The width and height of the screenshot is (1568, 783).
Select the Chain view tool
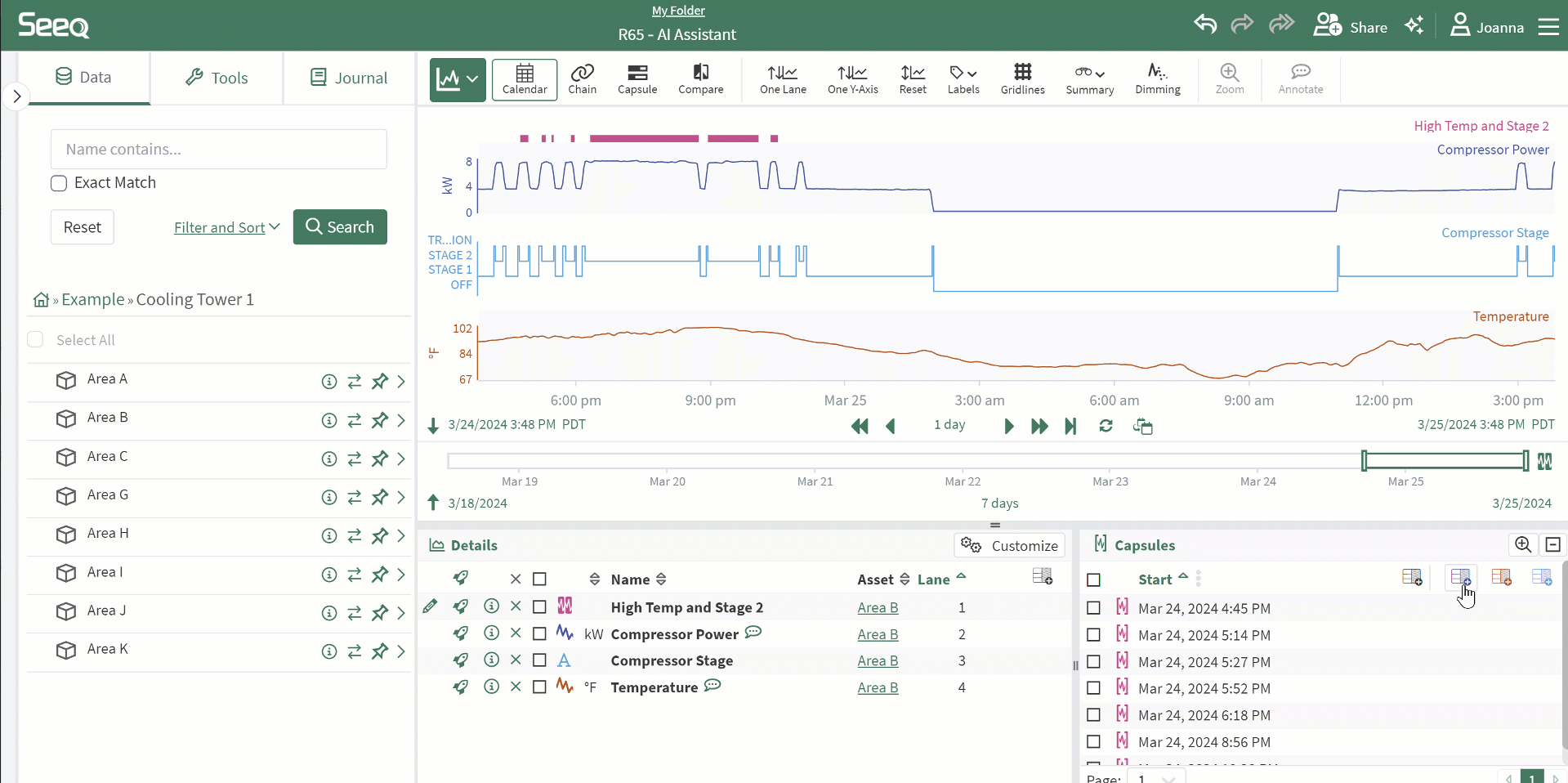coord(582,79)
